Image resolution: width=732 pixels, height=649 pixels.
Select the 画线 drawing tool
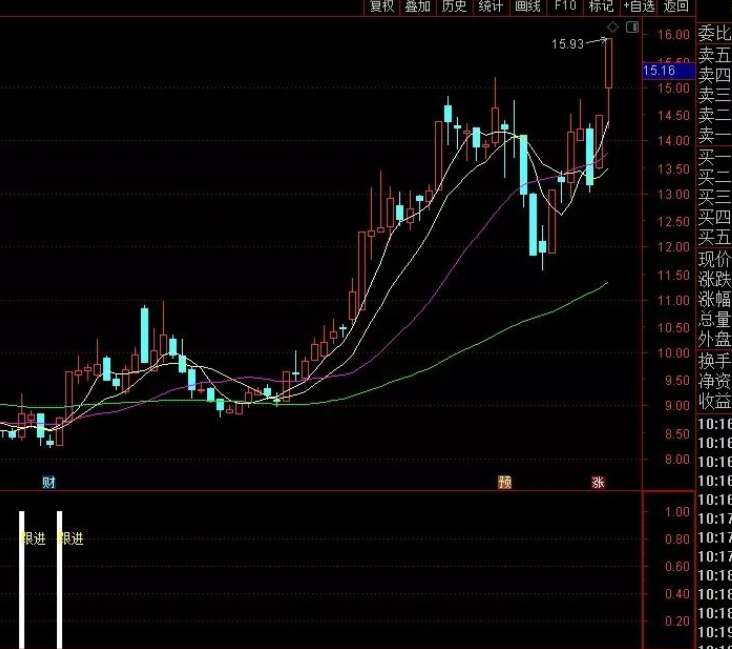point(528,7)
